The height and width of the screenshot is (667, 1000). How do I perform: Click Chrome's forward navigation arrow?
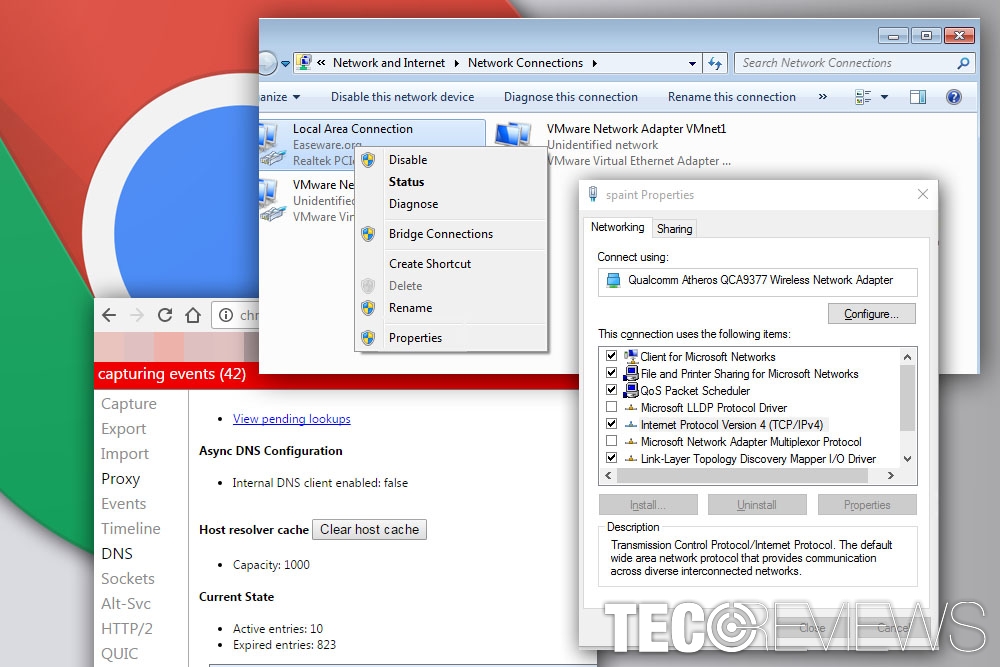[136, 315]
